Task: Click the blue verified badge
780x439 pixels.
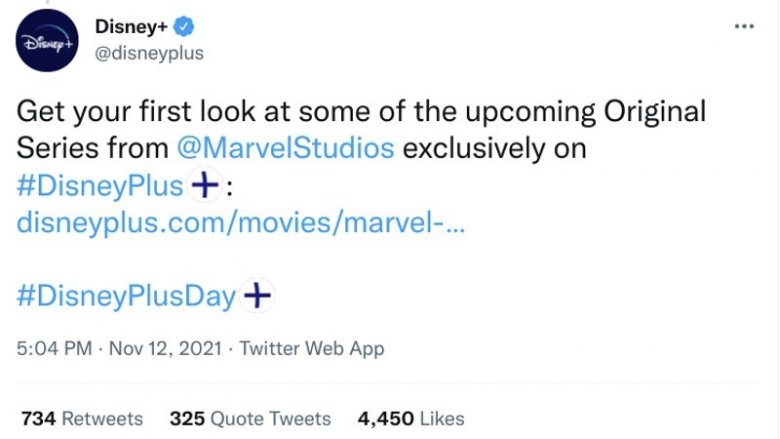Action: pyautogui.click(x=184, y=26)
